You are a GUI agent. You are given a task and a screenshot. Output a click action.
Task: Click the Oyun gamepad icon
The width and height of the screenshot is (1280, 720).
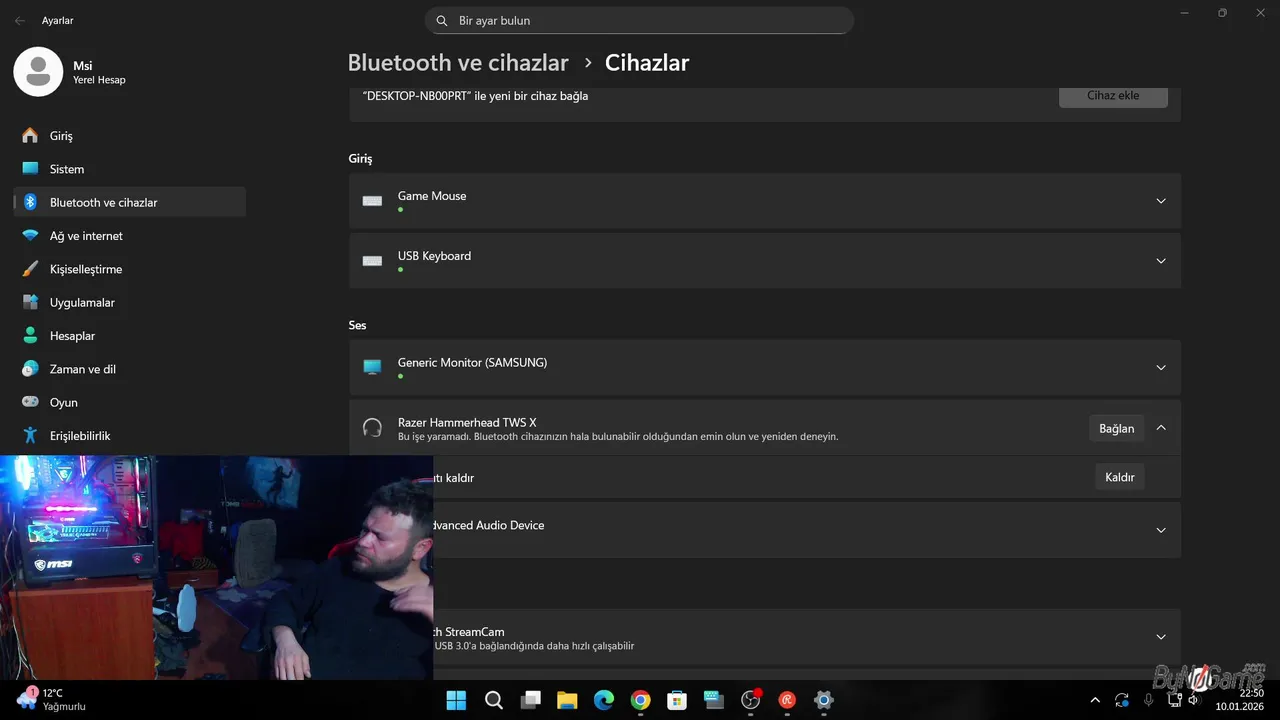click(30, 402)
